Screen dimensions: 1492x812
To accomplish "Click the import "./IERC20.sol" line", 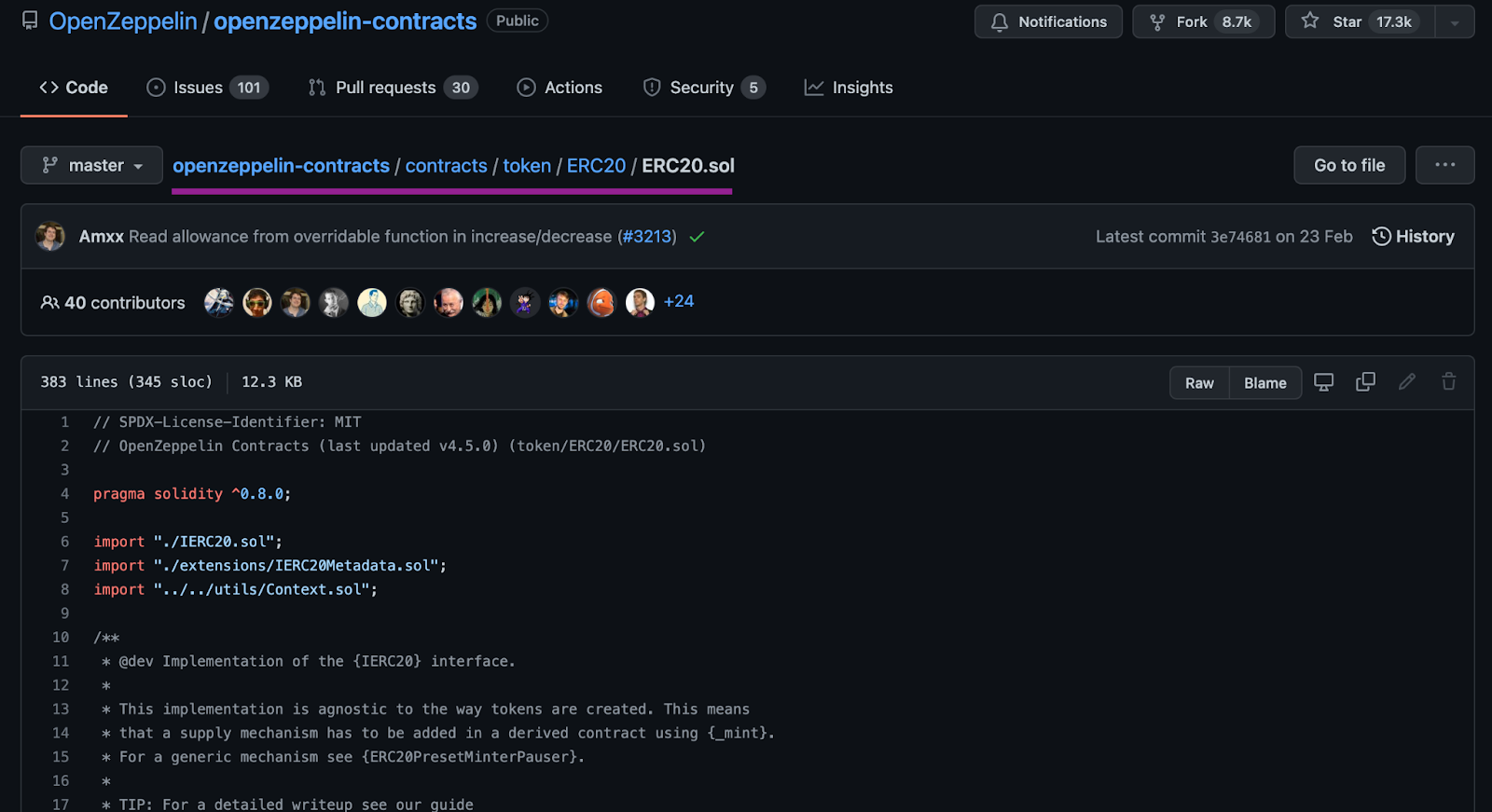I will (187, 542).
